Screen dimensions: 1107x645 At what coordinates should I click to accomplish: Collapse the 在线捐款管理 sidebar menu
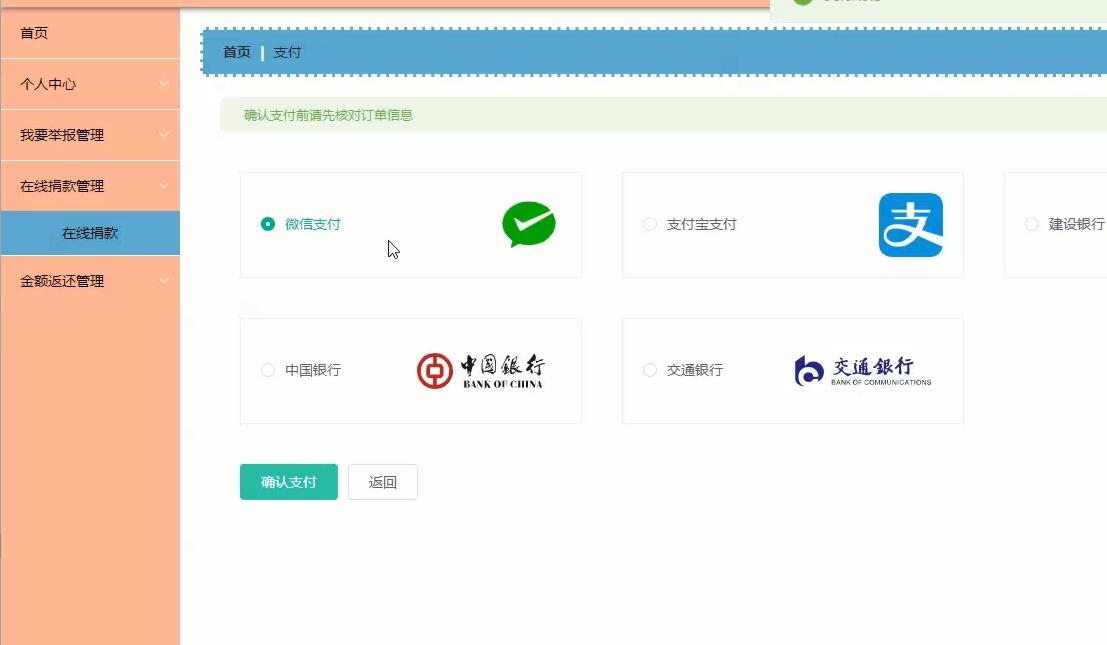coord(90,185)
